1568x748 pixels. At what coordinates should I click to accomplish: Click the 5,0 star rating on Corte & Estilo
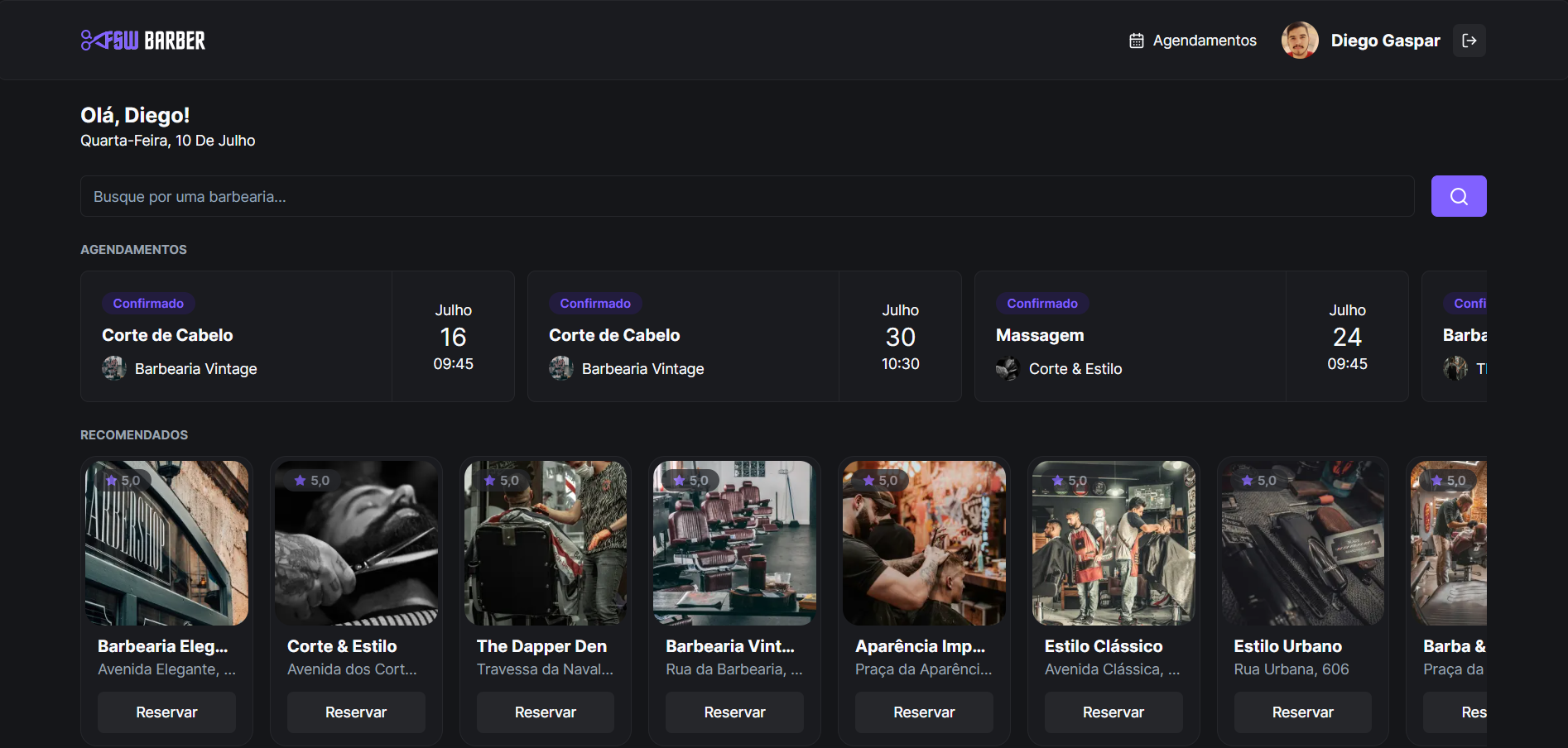point(311,481)
